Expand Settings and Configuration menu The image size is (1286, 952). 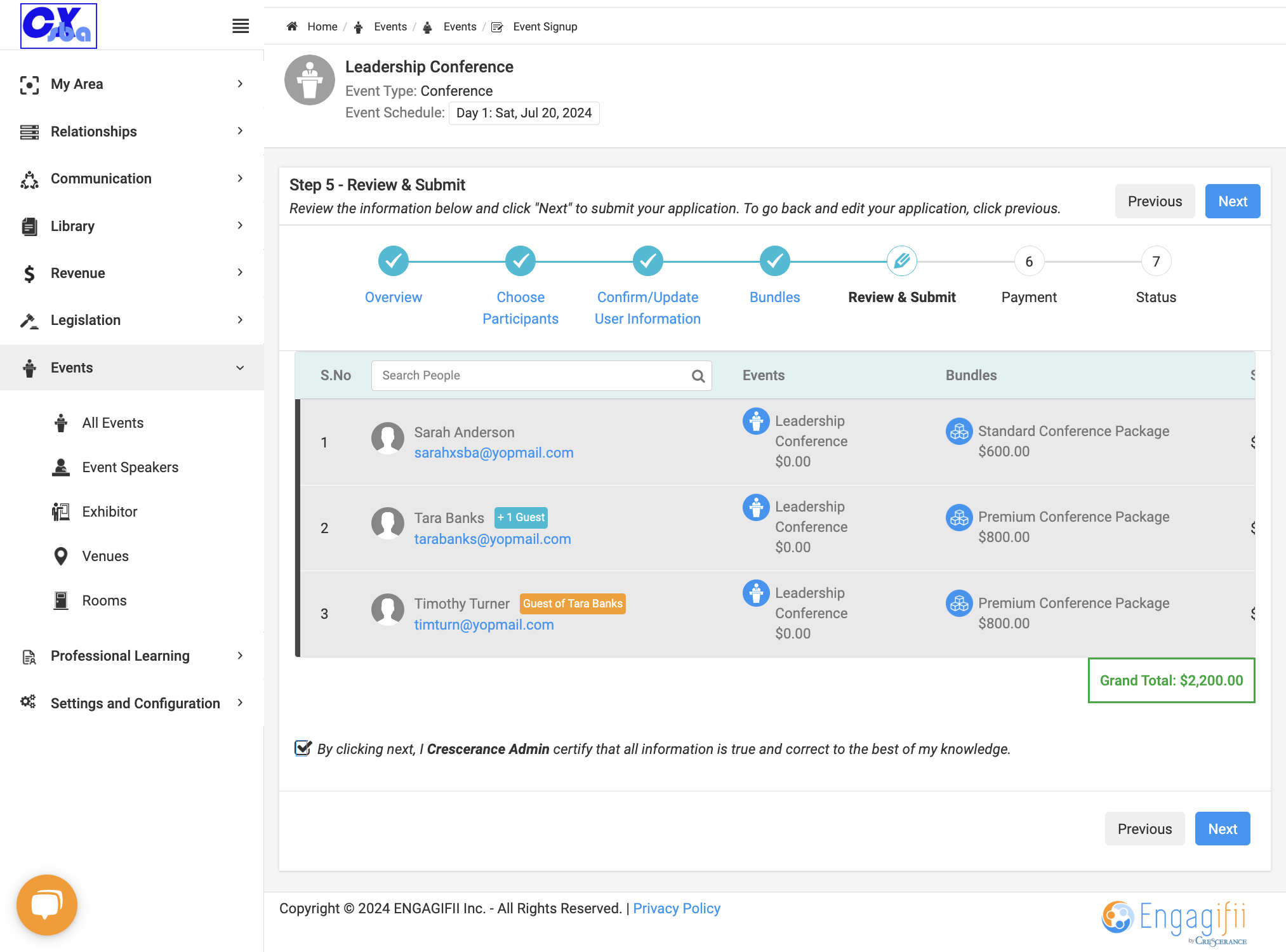click(x=132, y=703)
